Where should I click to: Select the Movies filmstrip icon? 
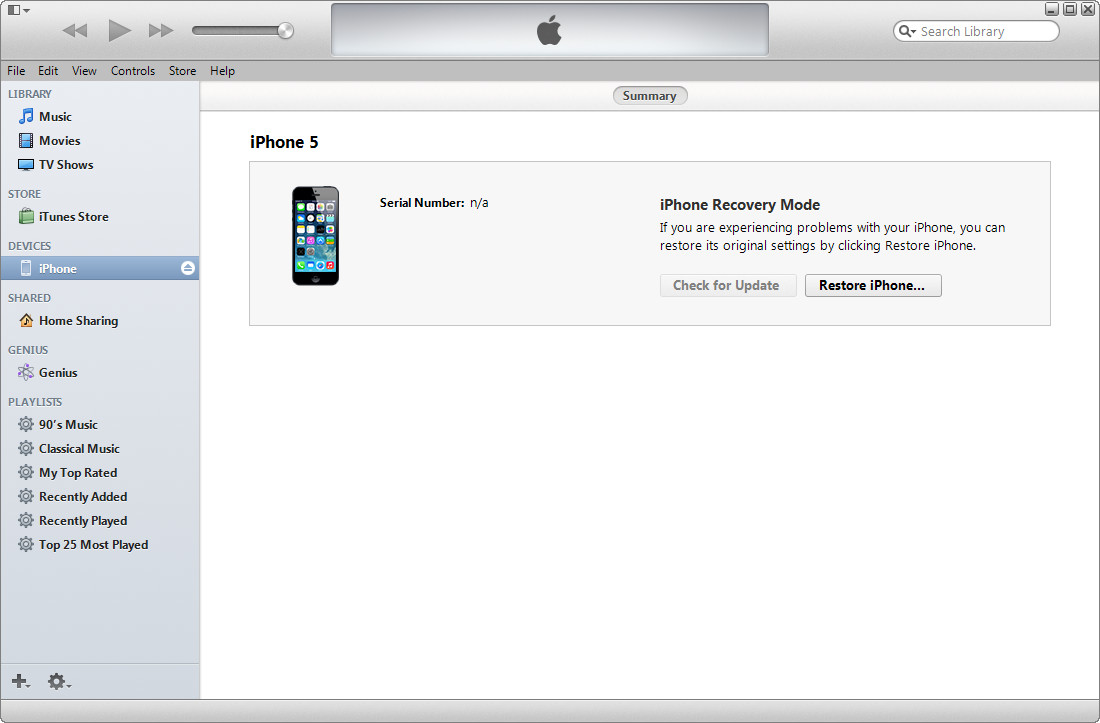pyautogui.click(x=26, y=140)
